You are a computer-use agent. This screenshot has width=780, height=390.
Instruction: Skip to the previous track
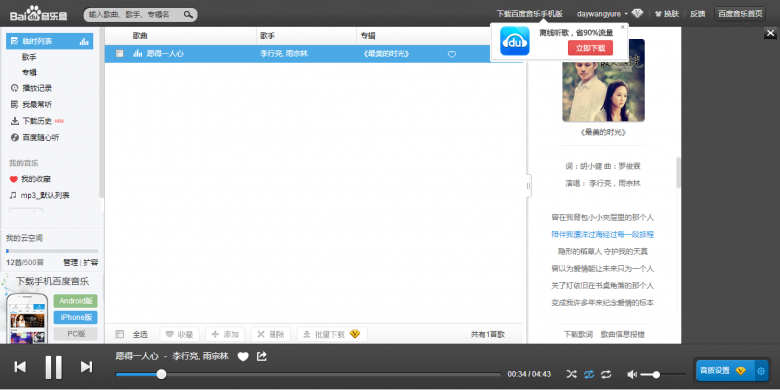pos(20,367)
